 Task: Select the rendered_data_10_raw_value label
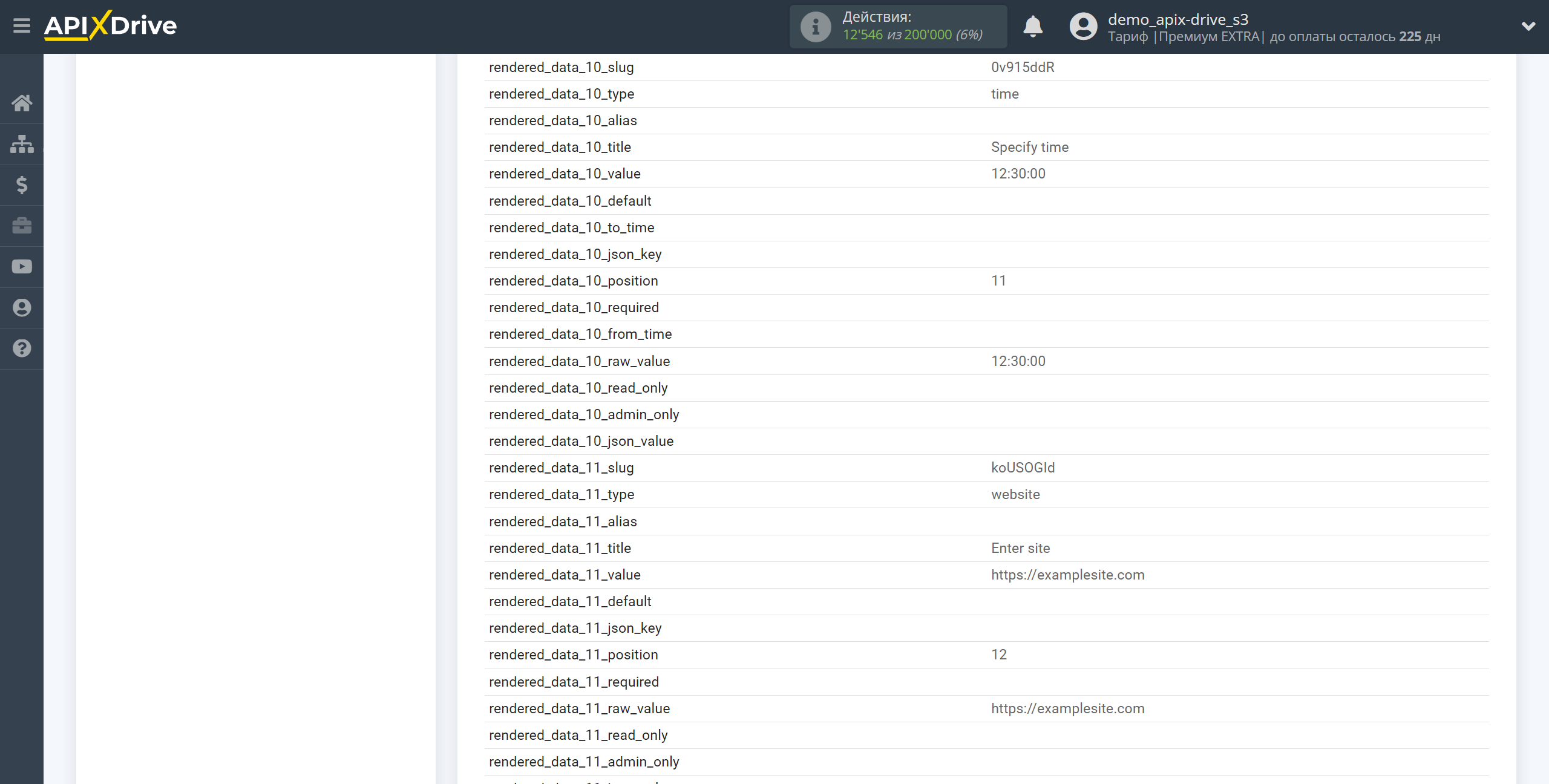pos(579,361)
